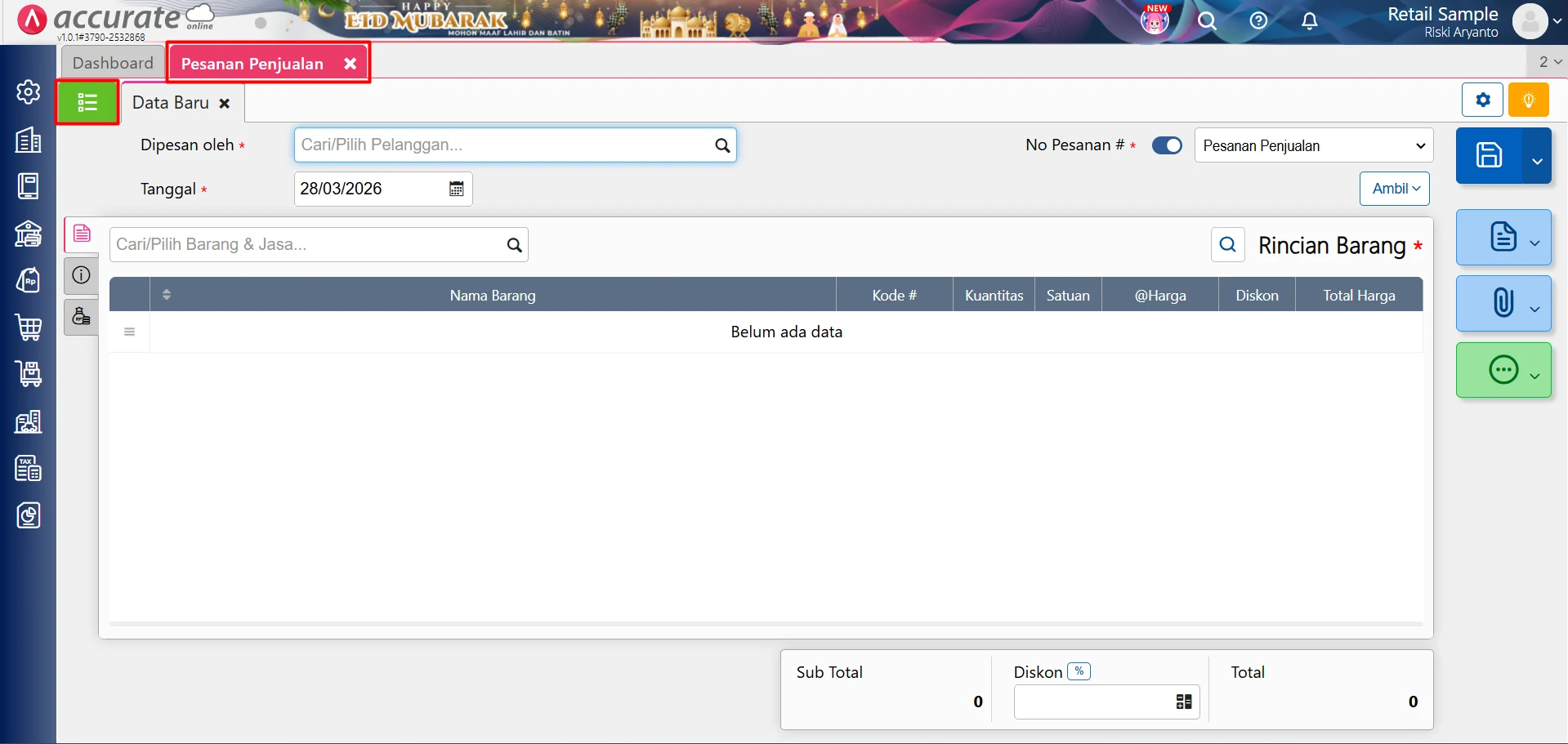The image size is (1568, 744).
Task: Open the tax report sidebar icon
Action: pyautogui.click(x=29, y=469)
